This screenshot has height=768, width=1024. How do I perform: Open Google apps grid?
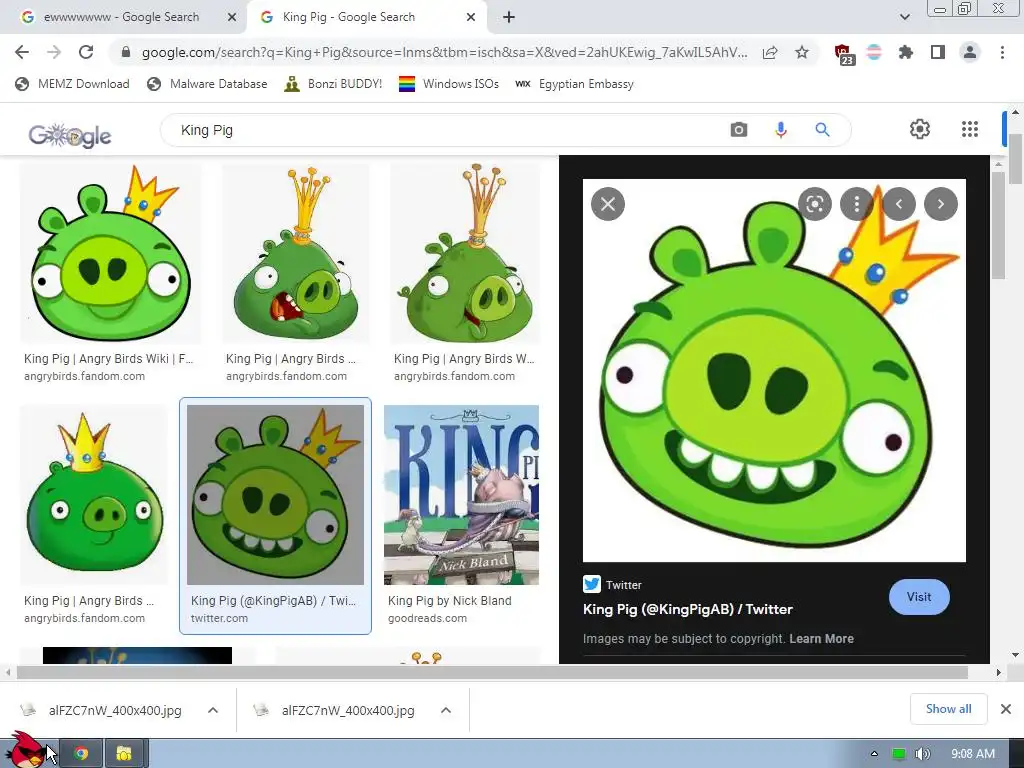[x=970, y=129]
